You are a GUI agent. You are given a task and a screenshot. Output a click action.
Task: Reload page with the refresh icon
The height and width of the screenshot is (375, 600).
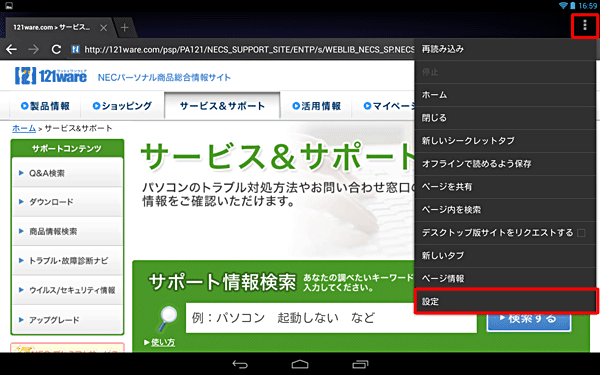point(56,49)
